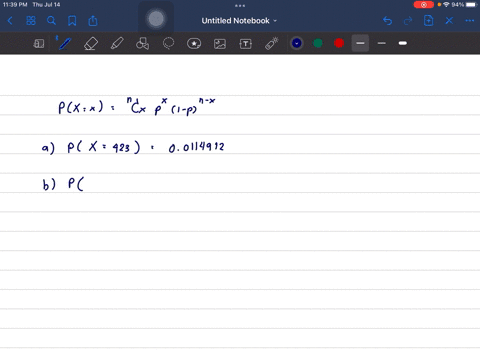Viewport: 480px width, 360px height.
Task: Close editing mode with the X icon
Action: [449, 21]
